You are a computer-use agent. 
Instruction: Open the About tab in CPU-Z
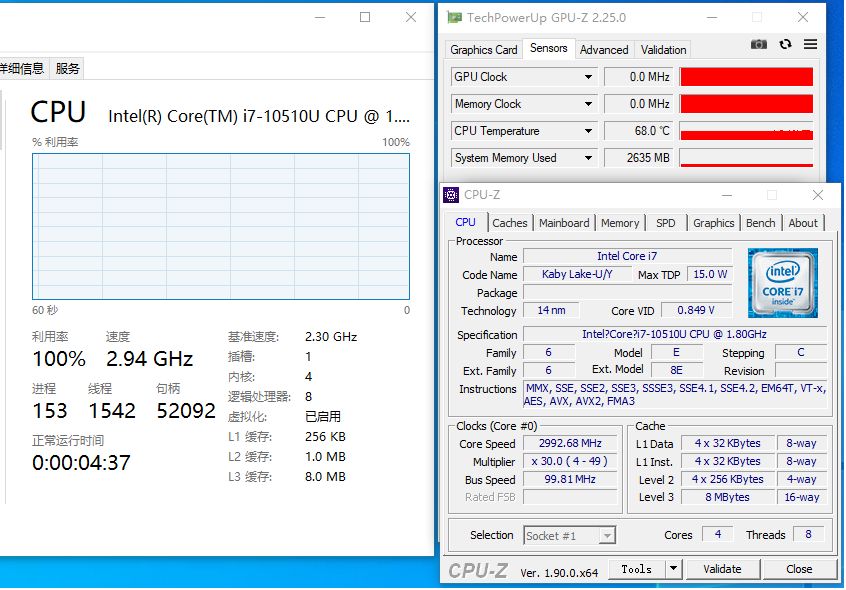point(803,223)
